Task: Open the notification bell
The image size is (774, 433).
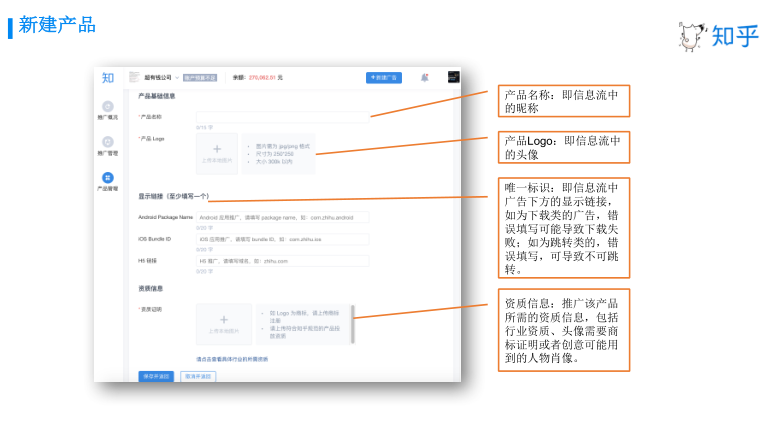Action: 424,77
